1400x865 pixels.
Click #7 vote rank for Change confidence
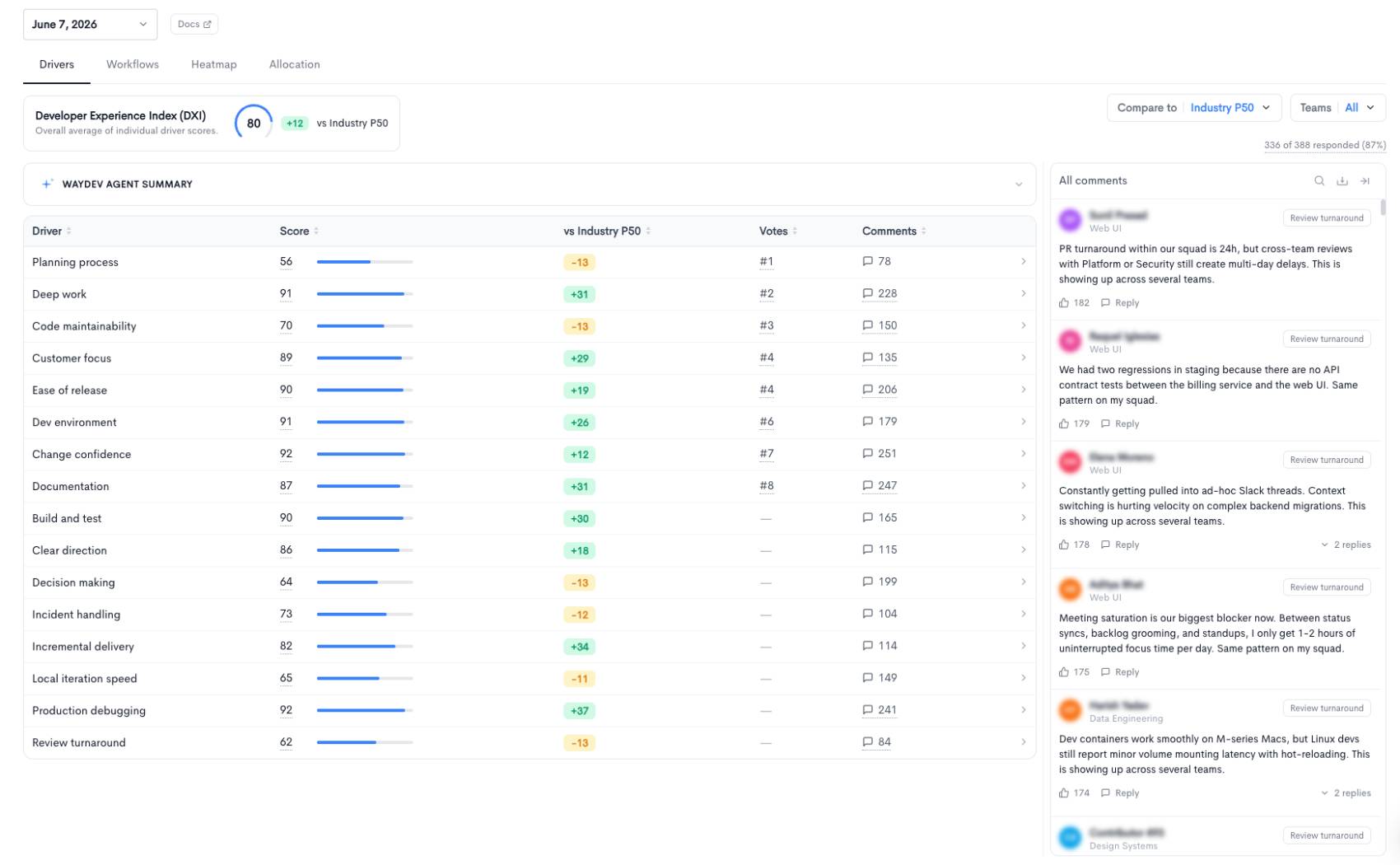point(767,454)
